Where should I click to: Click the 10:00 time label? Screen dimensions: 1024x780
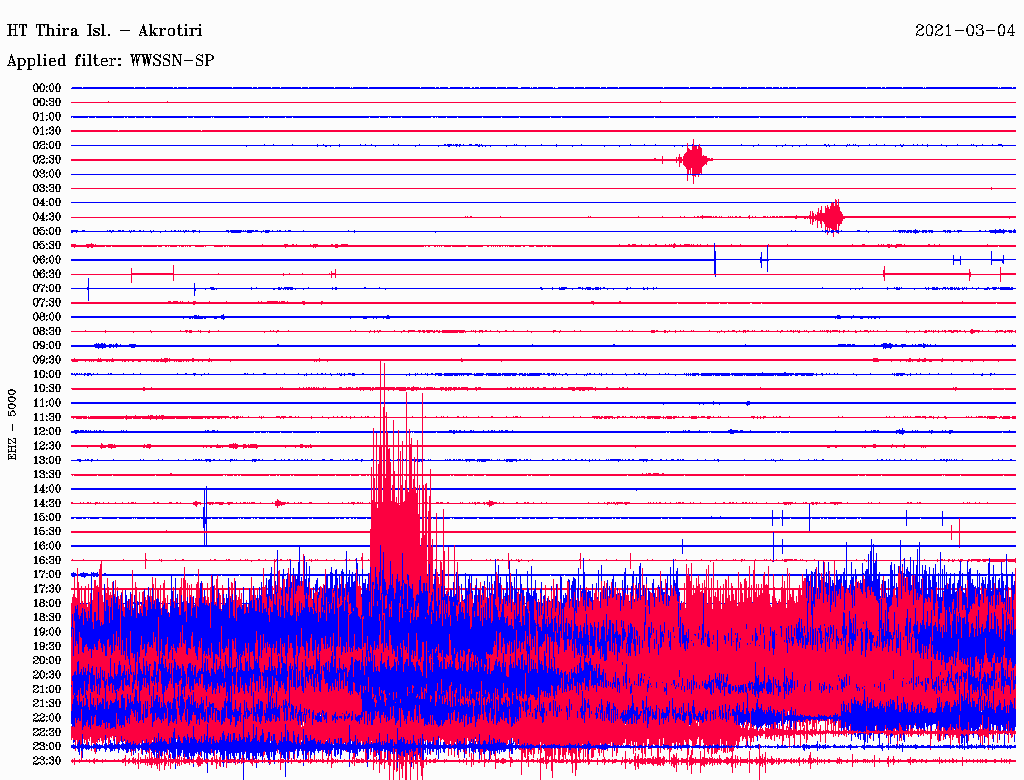(47, 374)
